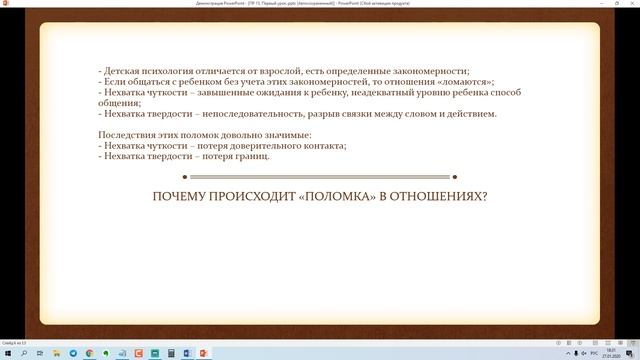The width and height of the screenshot is (640, 360).
Task: Switch to Normal view in status bar
Action: (x=596, y=343)
